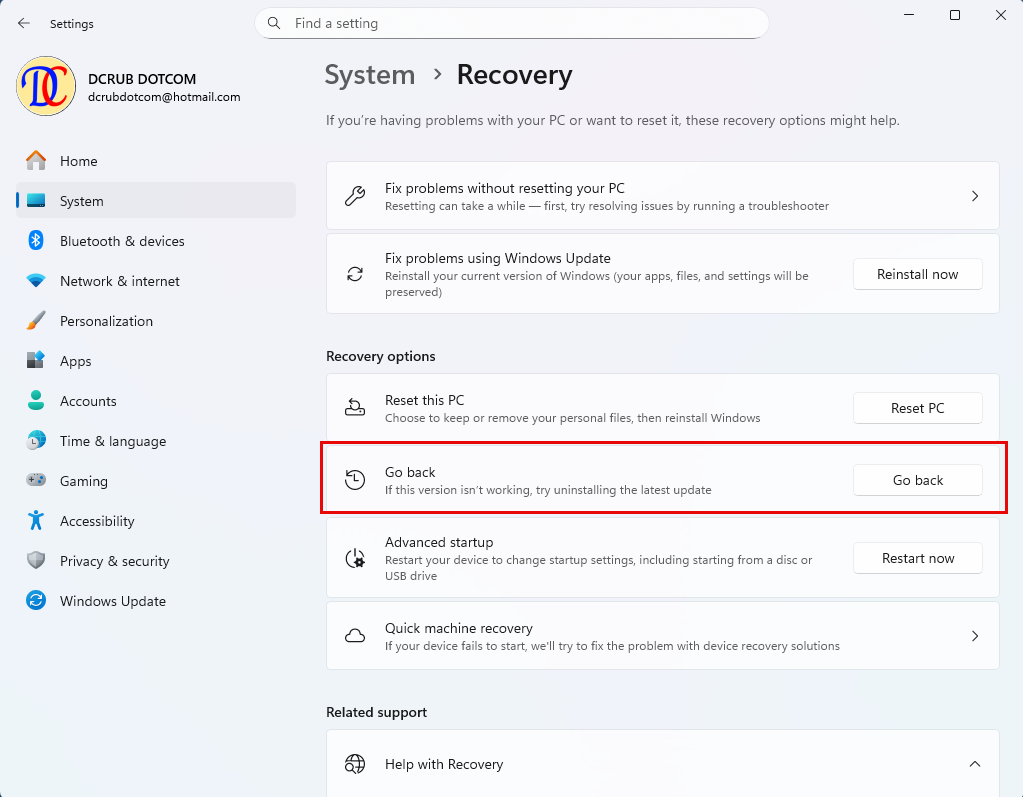Click the Reset this PC icon

click(355, 408)
